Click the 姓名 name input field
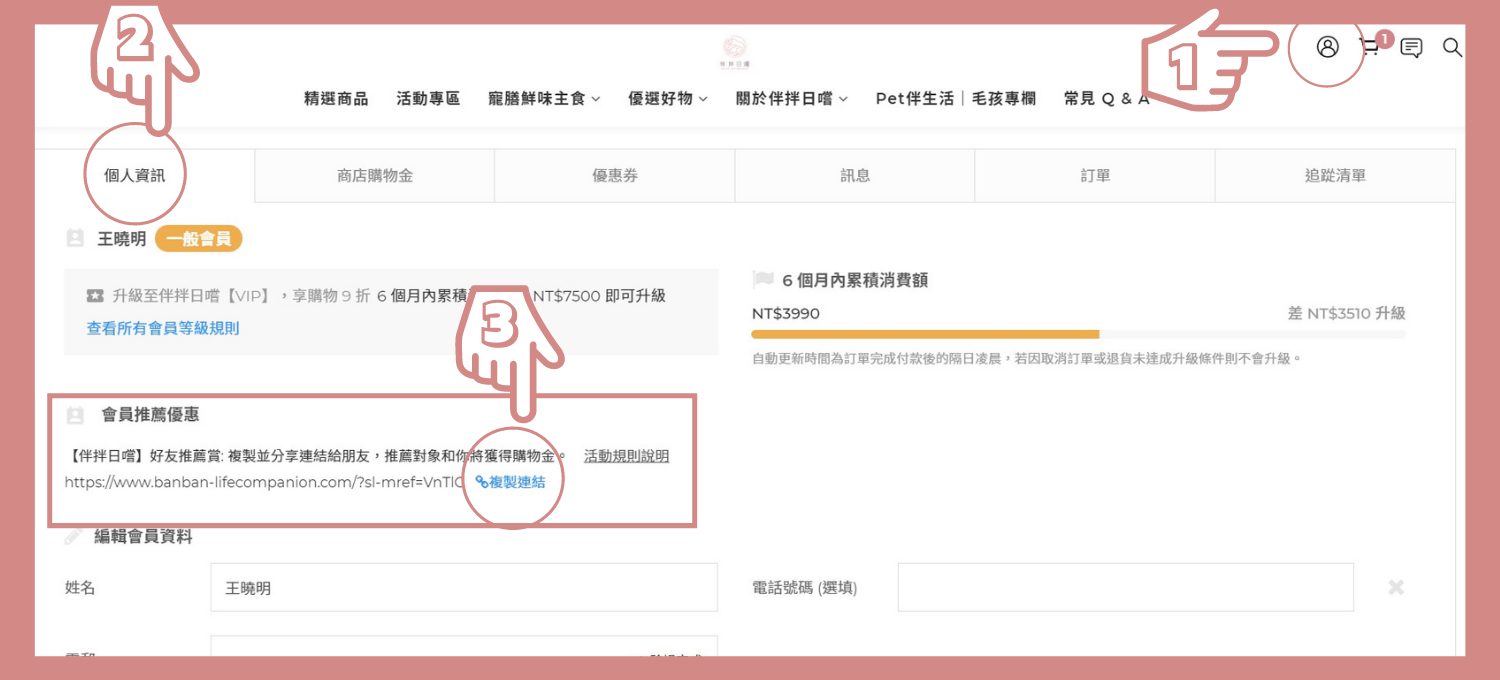Screen dimensions: 1500x680 [x=464, y=588]
